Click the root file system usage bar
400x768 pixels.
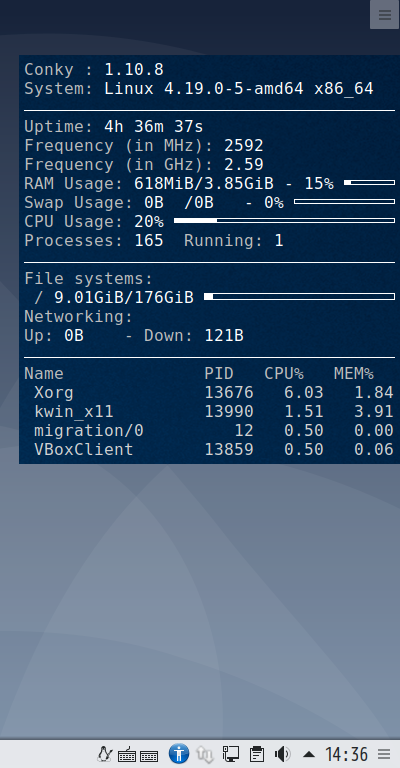tap(300, 296)
